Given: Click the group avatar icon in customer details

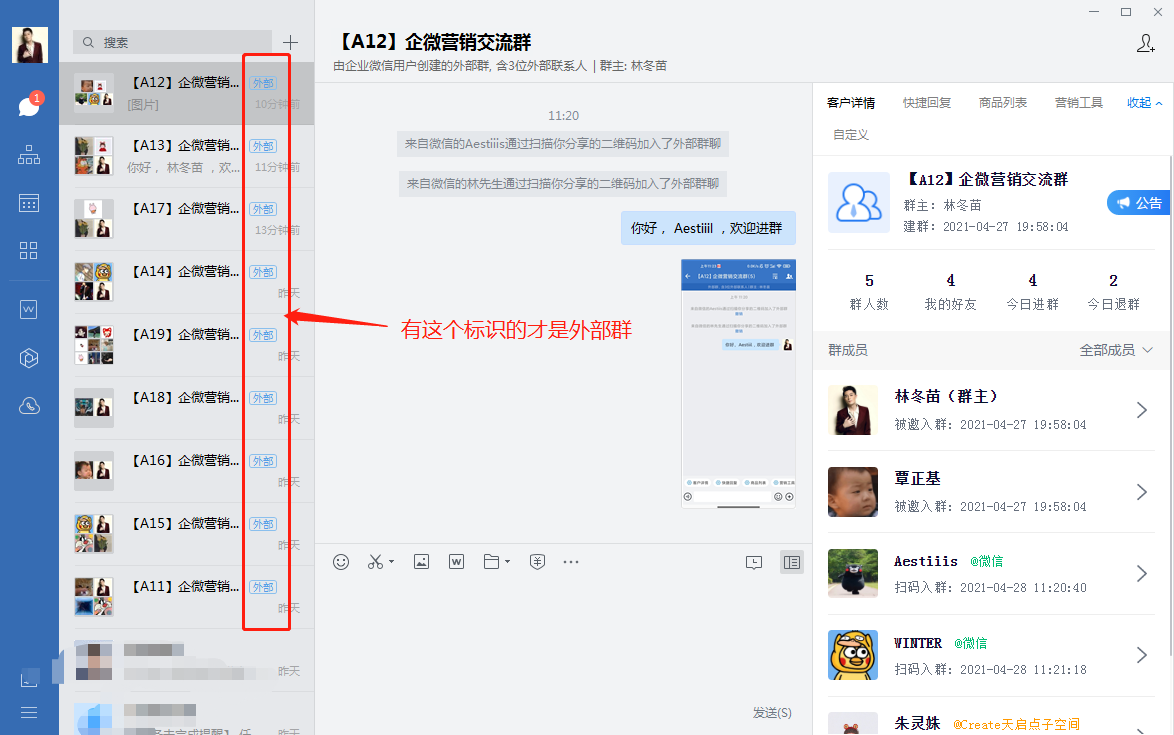Looking at the screenshot, I should coord(859,202).
